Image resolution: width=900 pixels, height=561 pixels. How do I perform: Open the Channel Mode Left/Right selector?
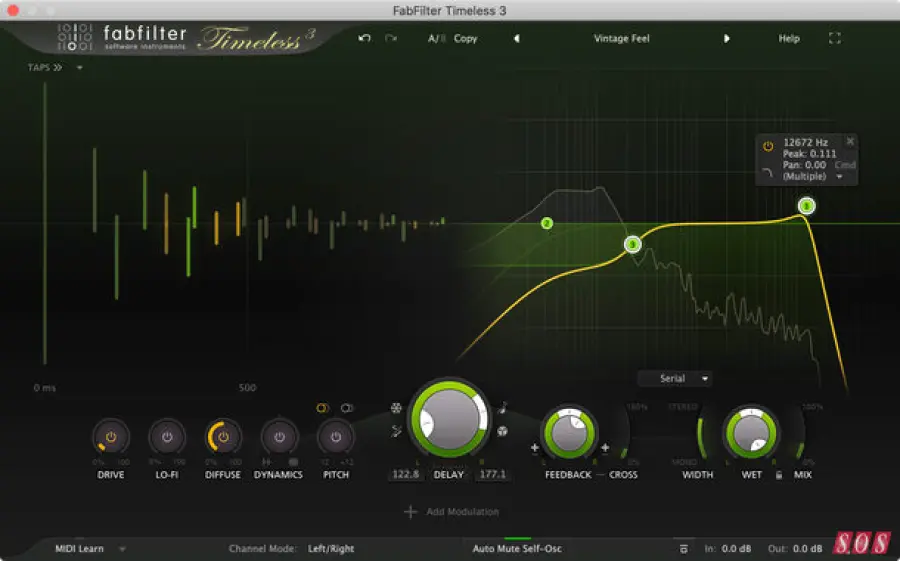(331, 549)
